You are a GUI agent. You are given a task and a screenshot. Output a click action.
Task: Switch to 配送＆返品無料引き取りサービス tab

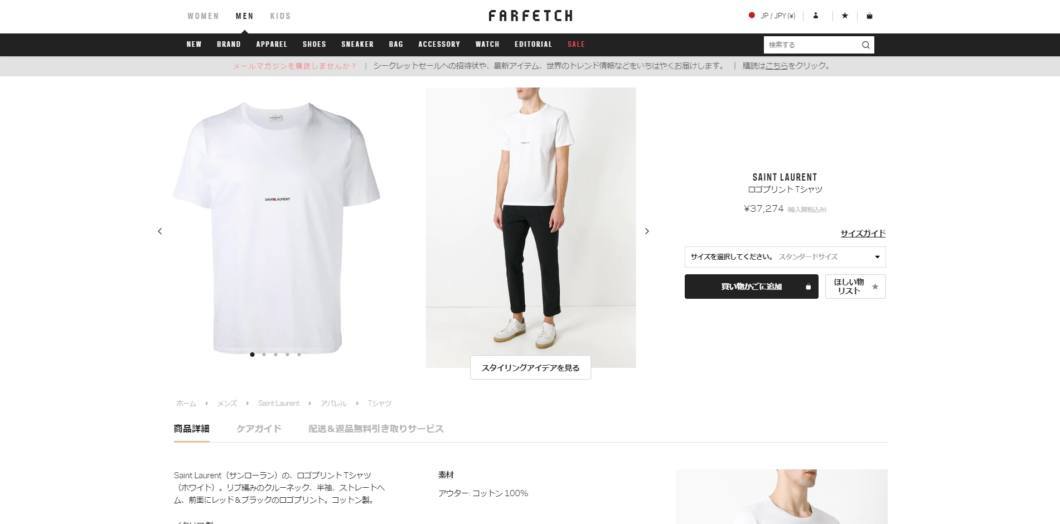coord(376,429)
